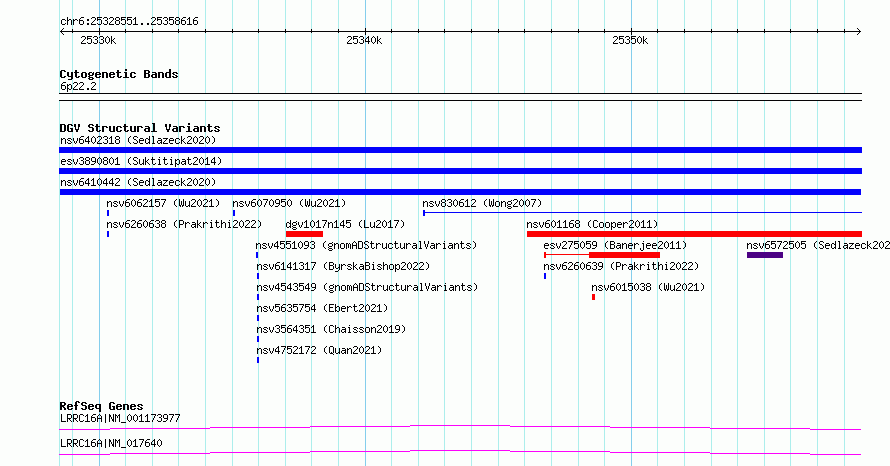890x466 pixels.
Task: Click the thin blue line of nsv830612
Action: [x=643, y=213]
